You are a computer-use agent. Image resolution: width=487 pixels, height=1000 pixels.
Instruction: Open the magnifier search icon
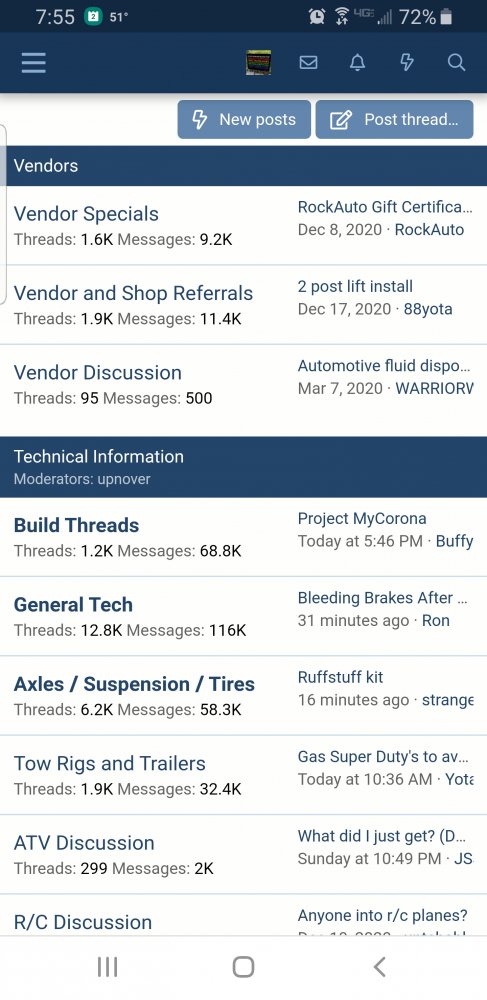pos(456,62)
